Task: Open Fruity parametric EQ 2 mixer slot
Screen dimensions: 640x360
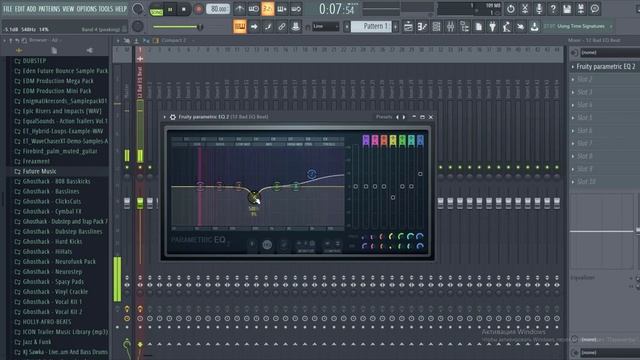Action: (605, 67)
